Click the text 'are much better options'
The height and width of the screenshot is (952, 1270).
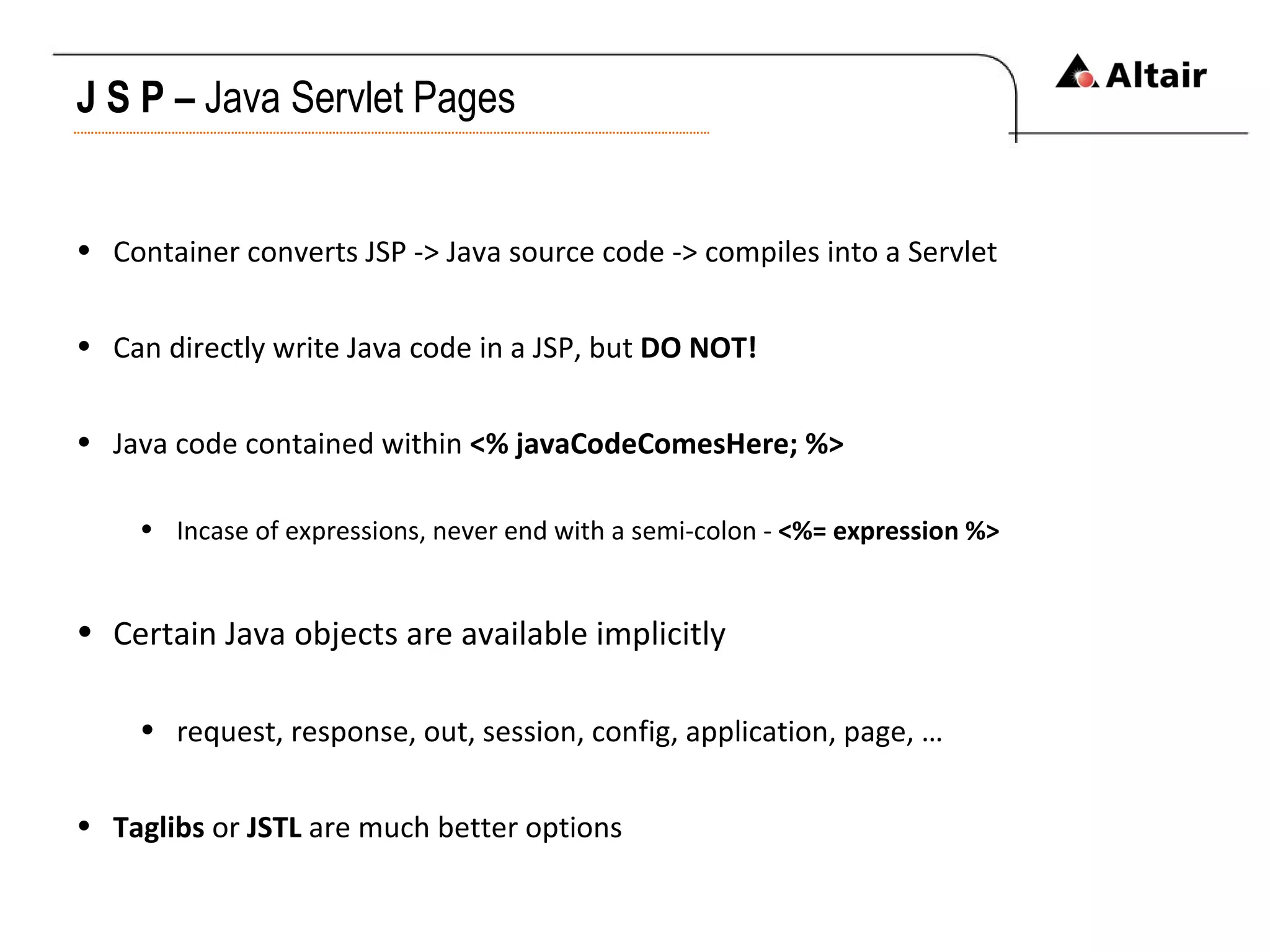coord(465,828)
